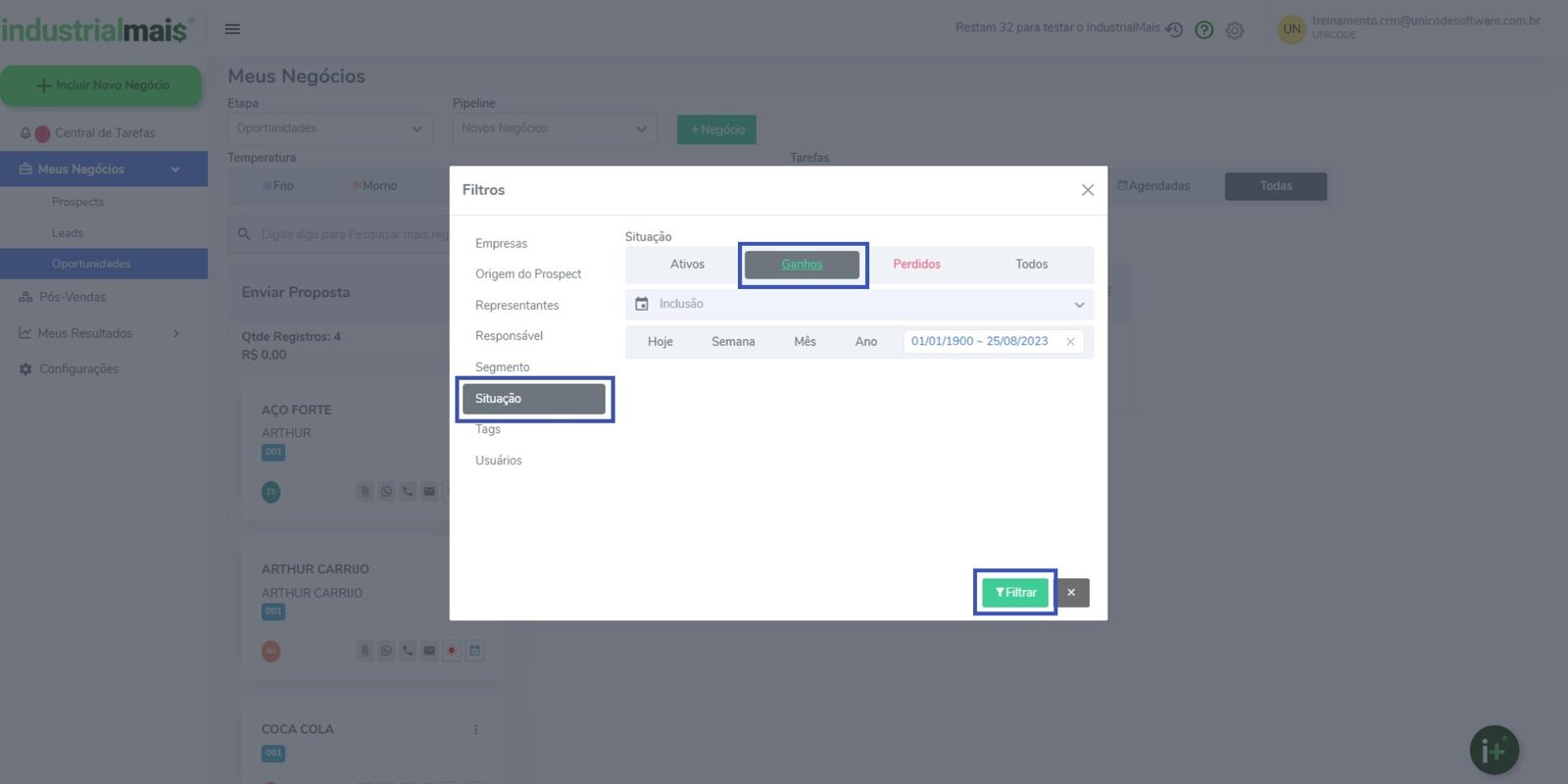The width and height of the screenshot is (1568, 784).
Task: Select Perdidos situation option
Action: (x=916, y=265)
